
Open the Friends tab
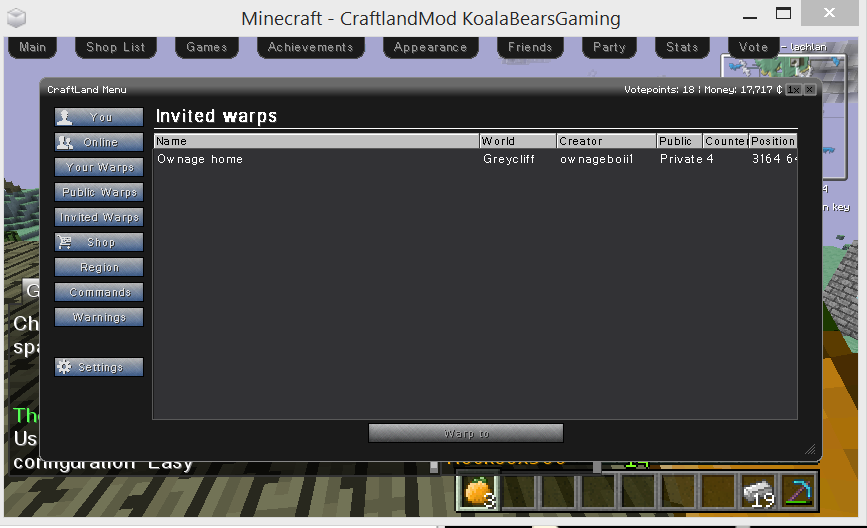(530, 48)
